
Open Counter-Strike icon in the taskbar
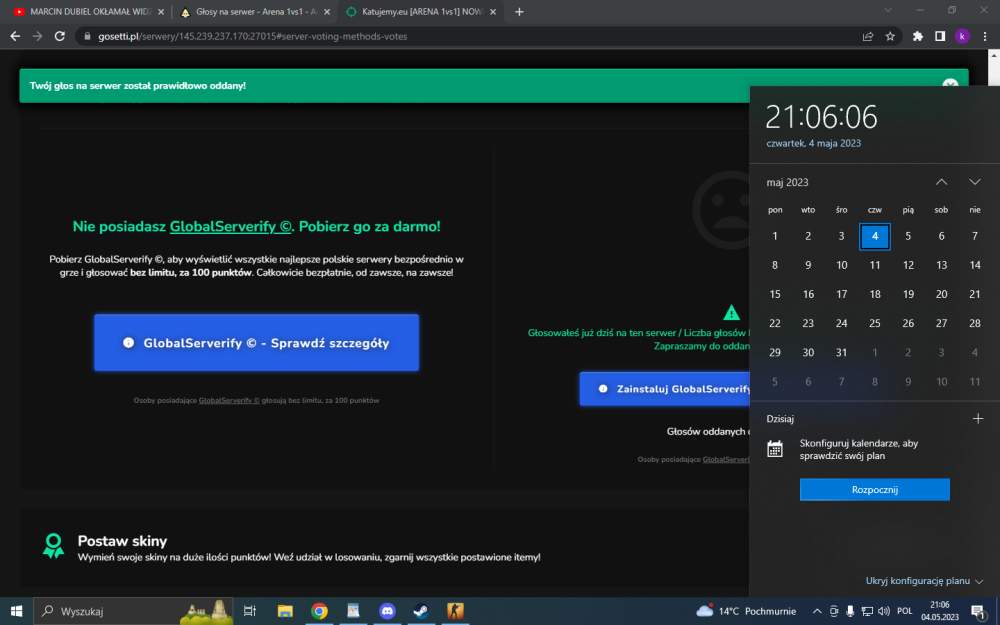(455, 611)
